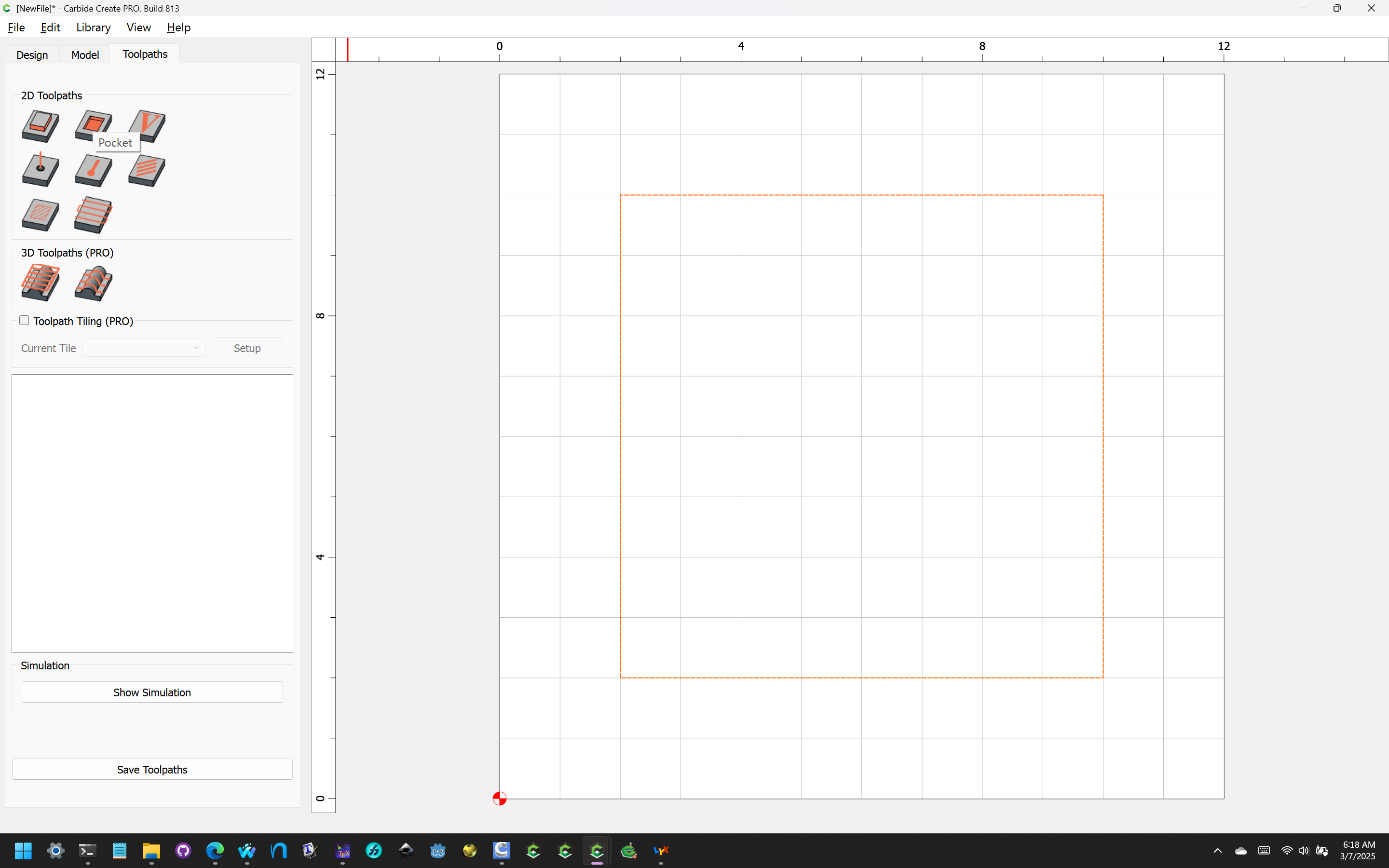Create a Contour toolpath using raised-block icon
1389x868 pixels.
[40, 126]
